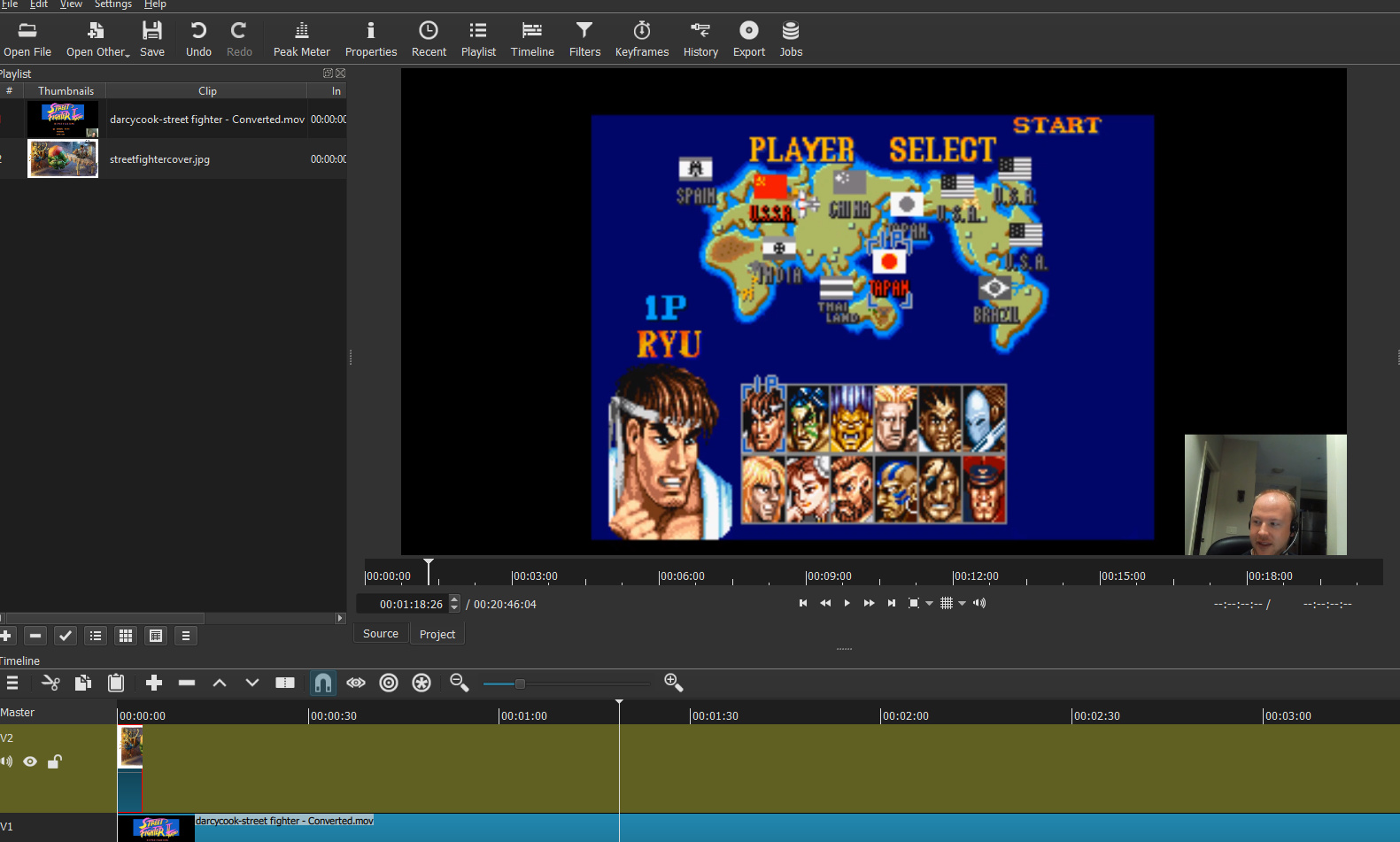Open the grid options dropdown arrow
The image size is (1400, 842).
click(962, 604)
